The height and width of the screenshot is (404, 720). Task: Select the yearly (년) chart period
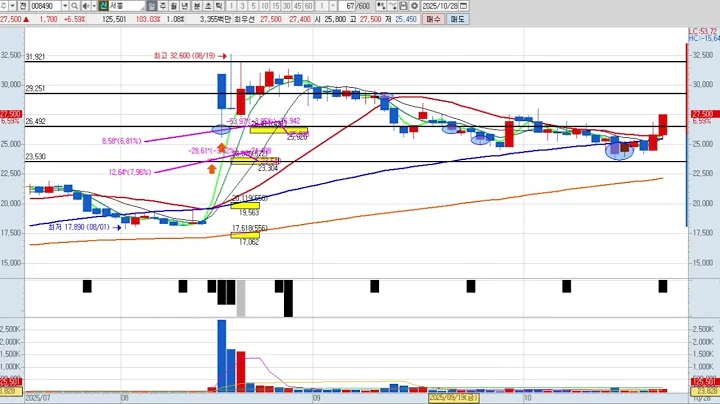(185, 6)
